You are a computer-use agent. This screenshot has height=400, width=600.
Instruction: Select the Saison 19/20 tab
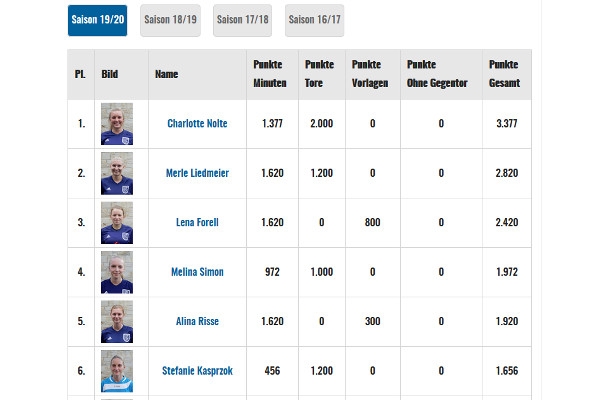(97, 20)
